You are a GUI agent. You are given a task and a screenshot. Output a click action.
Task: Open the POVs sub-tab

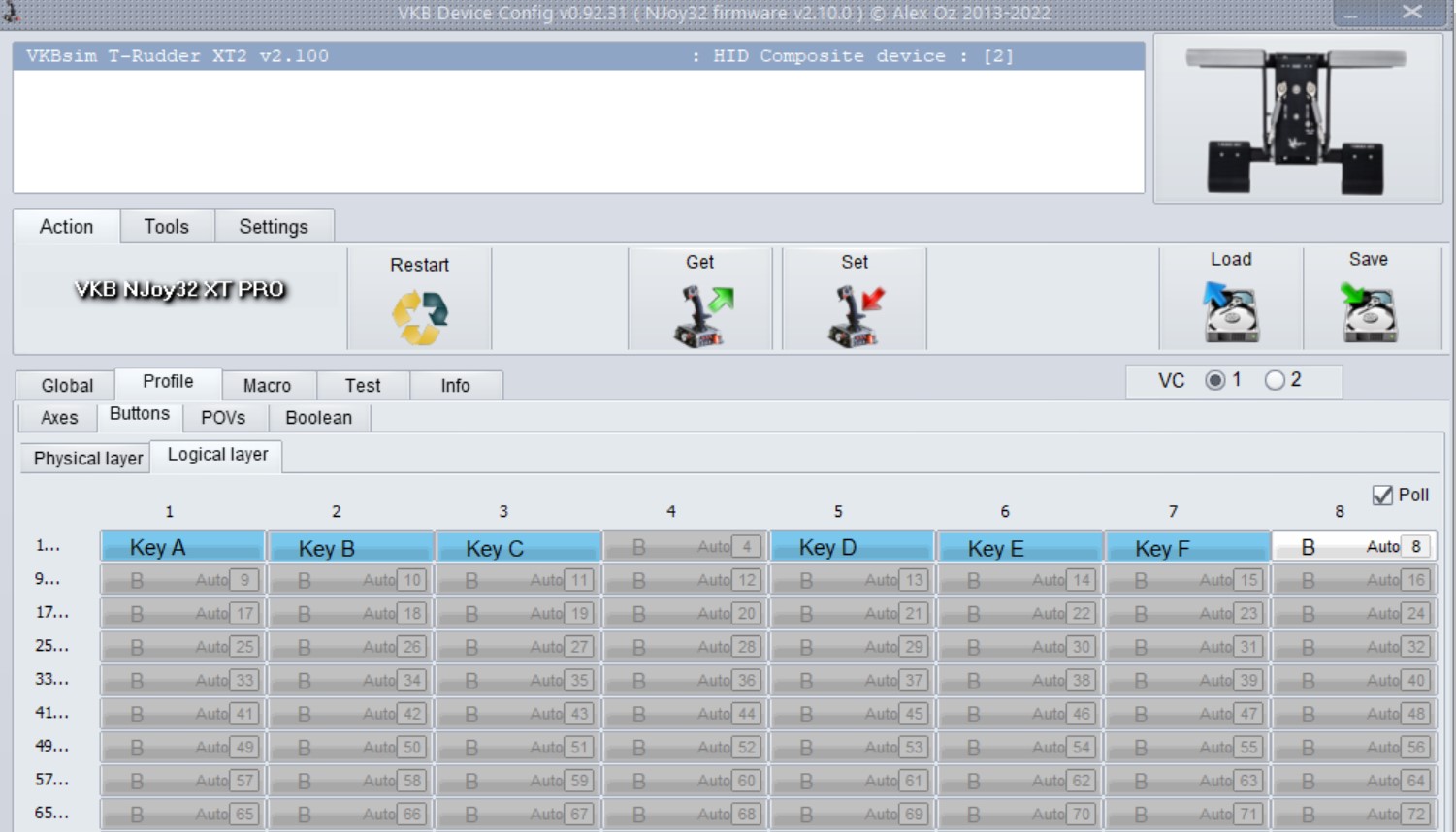click(x=223, y=418)
